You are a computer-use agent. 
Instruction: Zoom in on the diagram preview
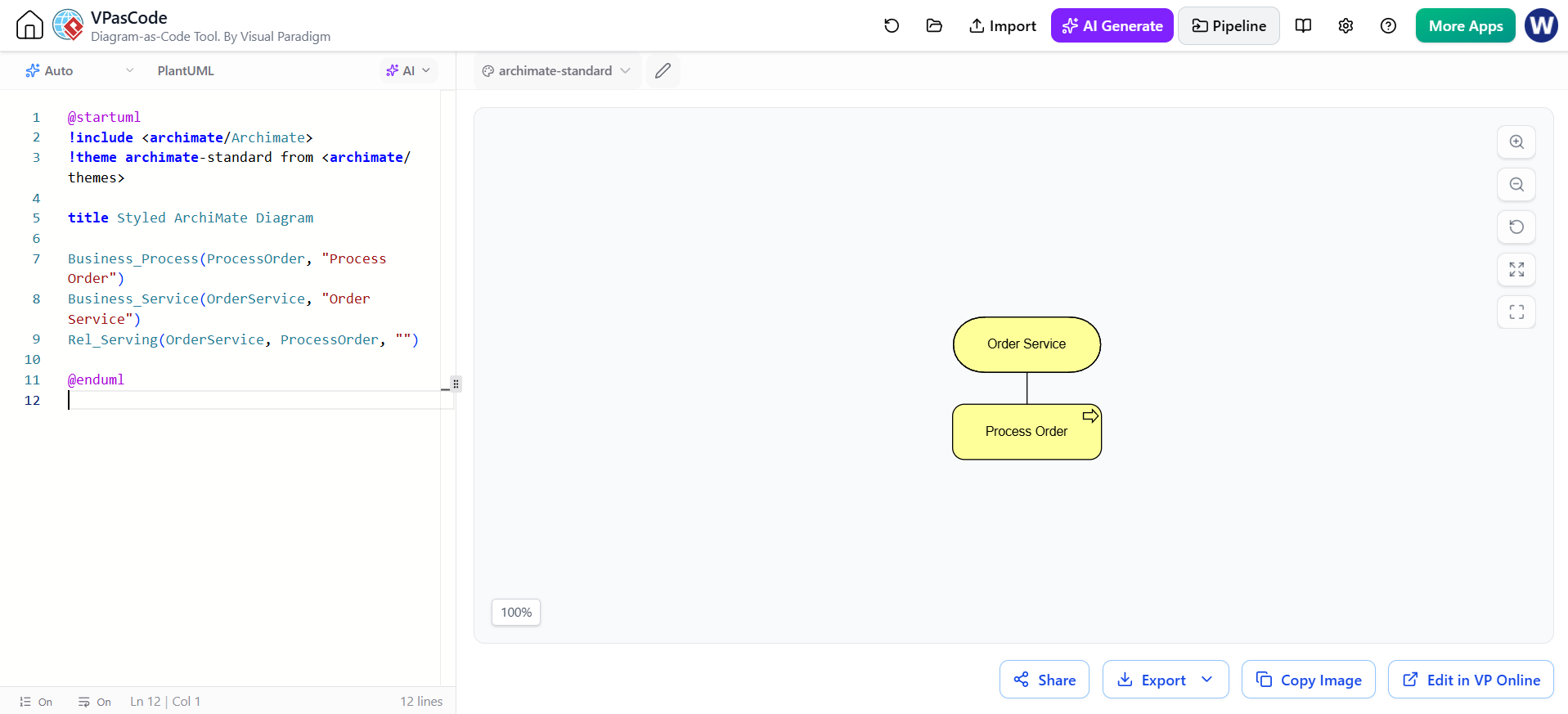click(x=1516, y=141)
